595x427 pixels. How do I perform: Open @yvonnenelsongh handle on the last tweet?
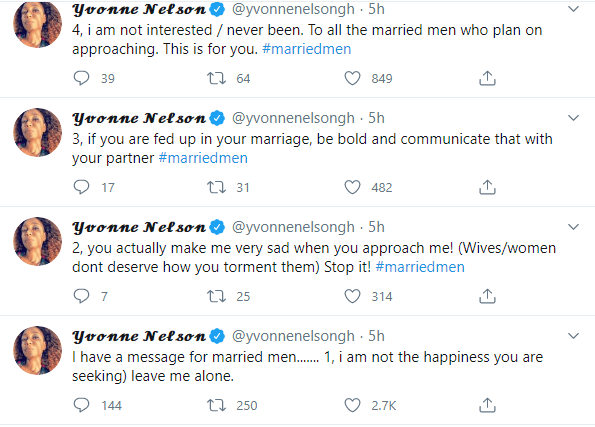pos(293,336)
